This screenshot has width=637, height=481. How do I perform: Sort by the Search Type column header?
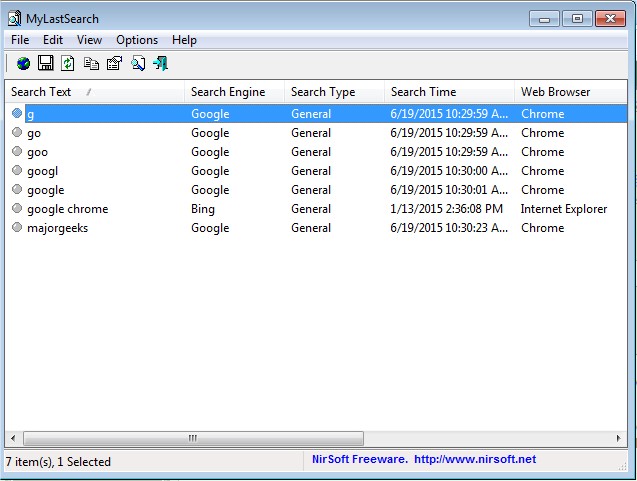tap(334, 92)
